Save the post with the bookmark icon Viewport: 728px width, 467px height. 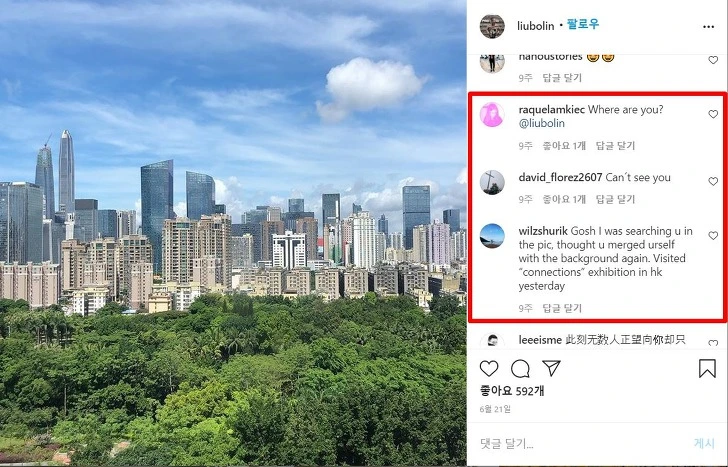coord(707,369)
